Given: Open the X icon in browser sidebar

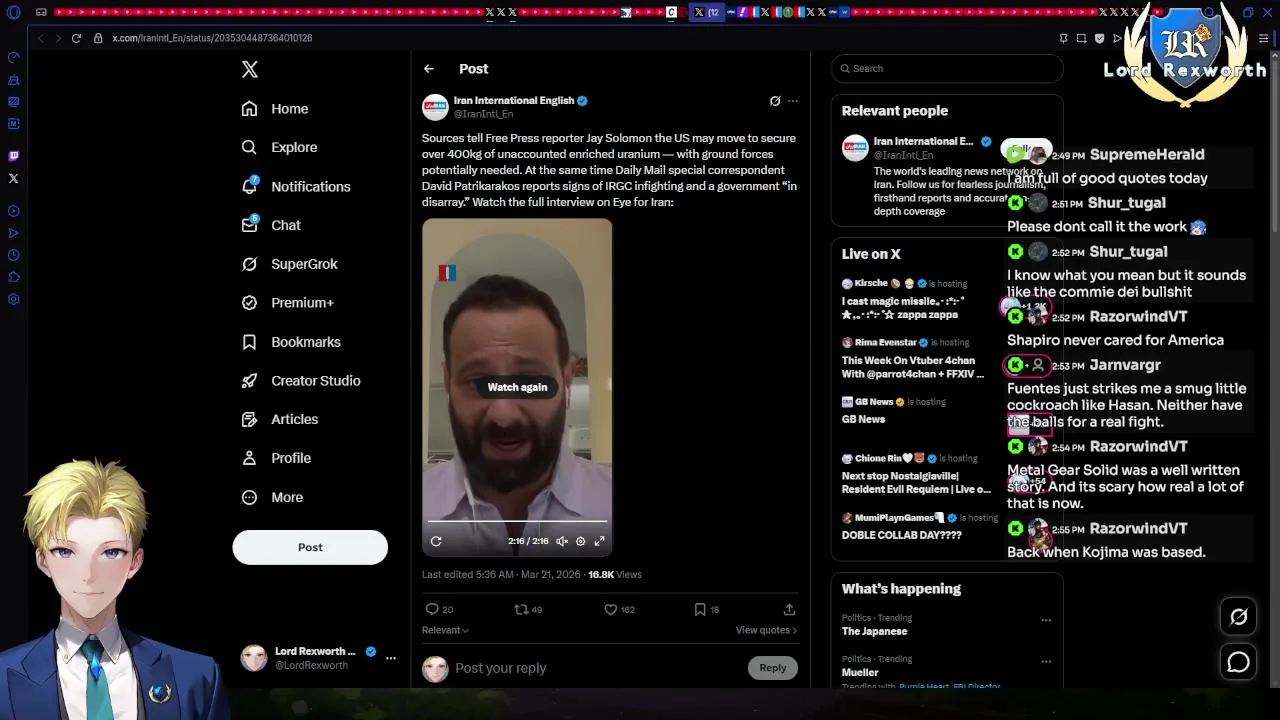Looking at the screenshot, I should (13, 178).
